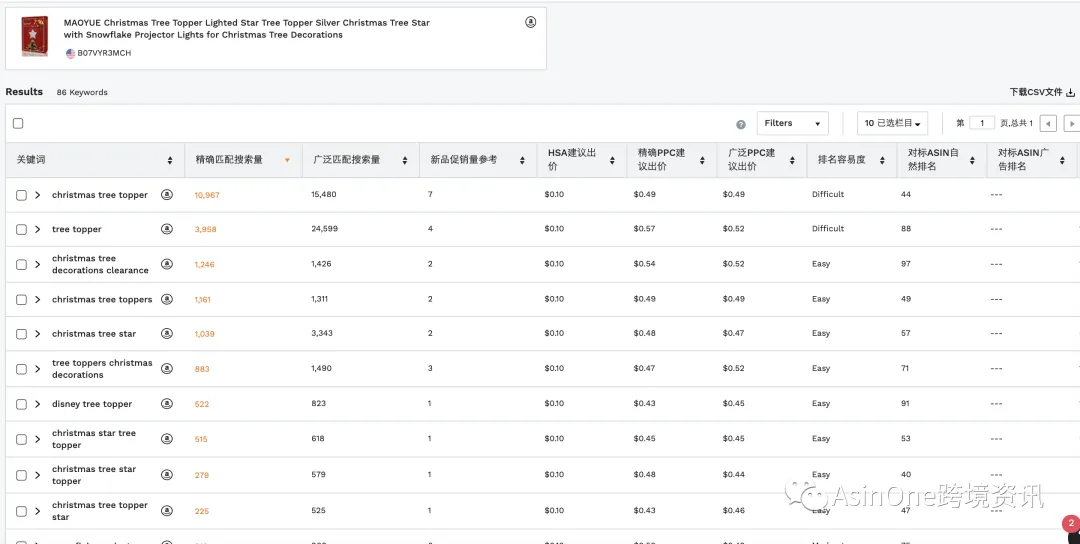Expand christmas tree topper star row
This screenshot has height=544, width=1080.
(38, 511)
